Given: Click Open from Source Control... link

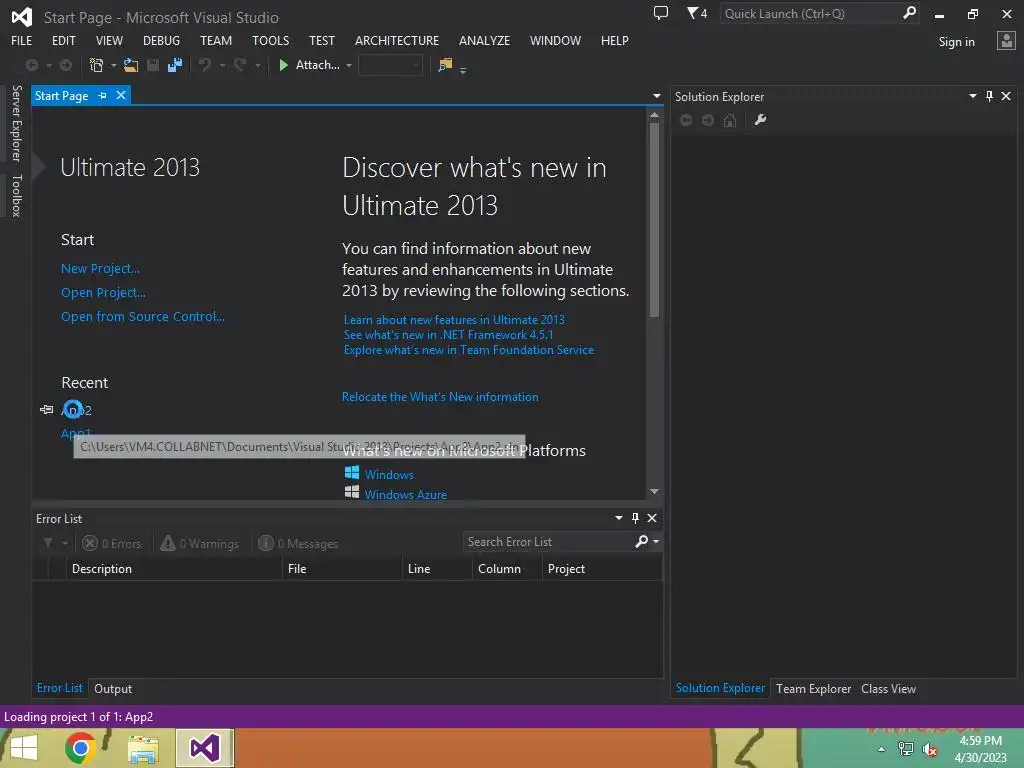Looking at the screenshot, I should 142,317.
